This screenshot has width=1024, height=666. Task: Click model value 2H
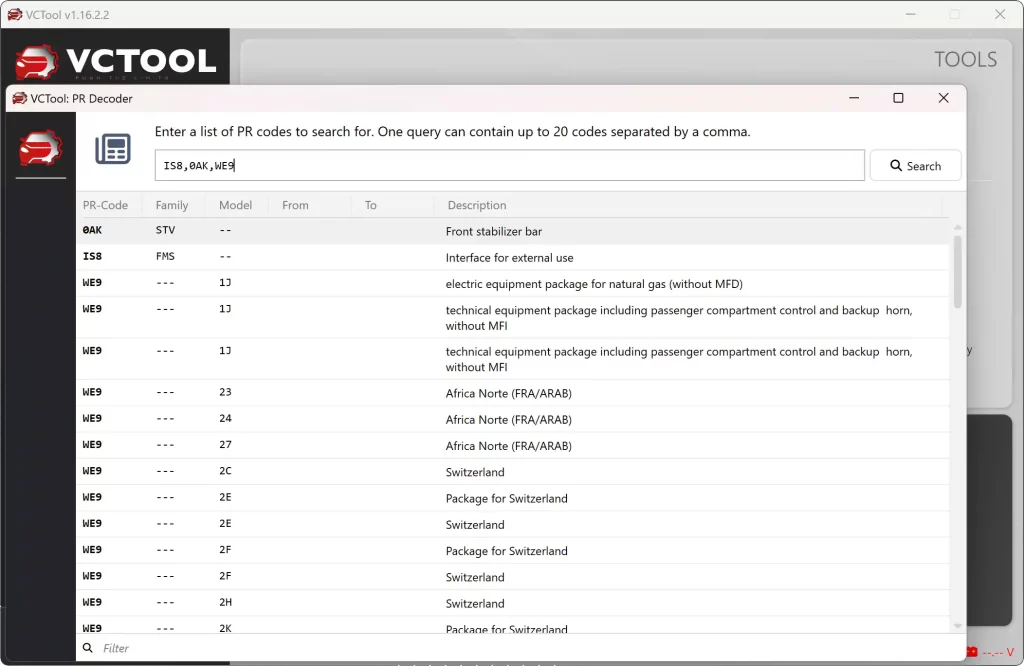(x=225, y=602)
